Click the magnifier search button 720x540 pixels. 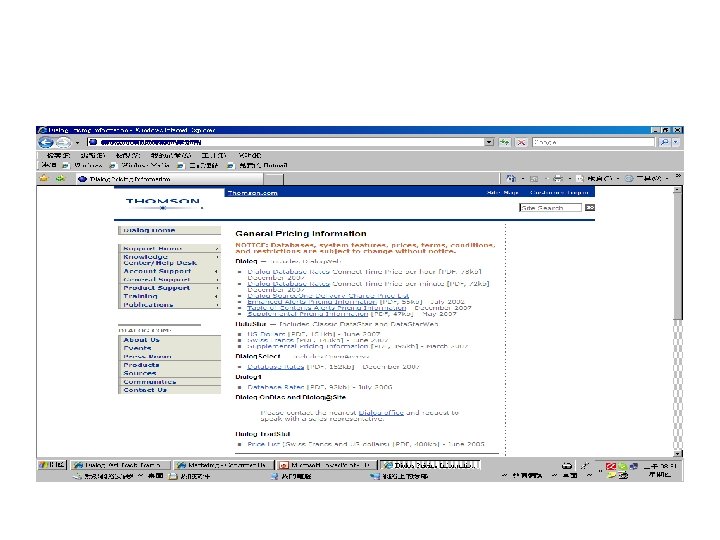664,142
